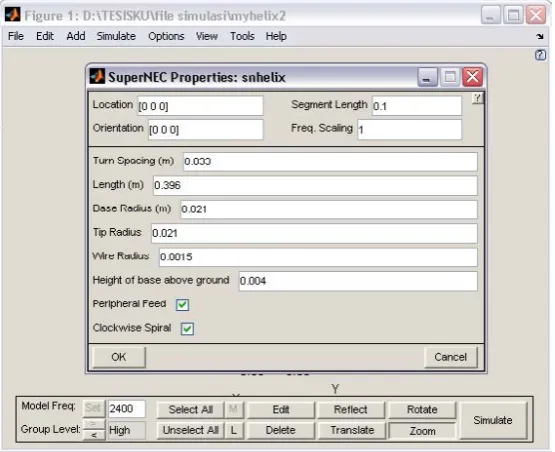This screenshot has width=555, height=452.
Task: Click the Edit button in bottom panel
Action: tap(281, 410)
